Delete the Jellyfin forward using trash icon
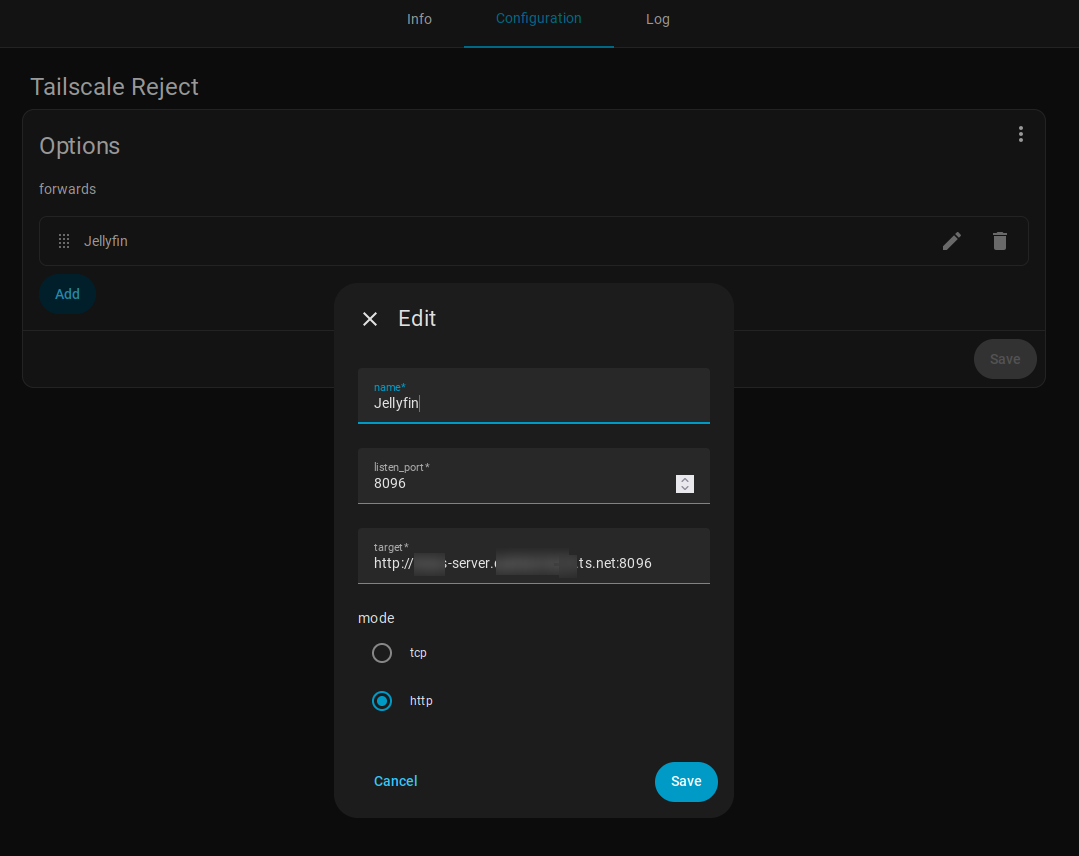This screenshot has height=856, width=1079. tap(999, 241)
